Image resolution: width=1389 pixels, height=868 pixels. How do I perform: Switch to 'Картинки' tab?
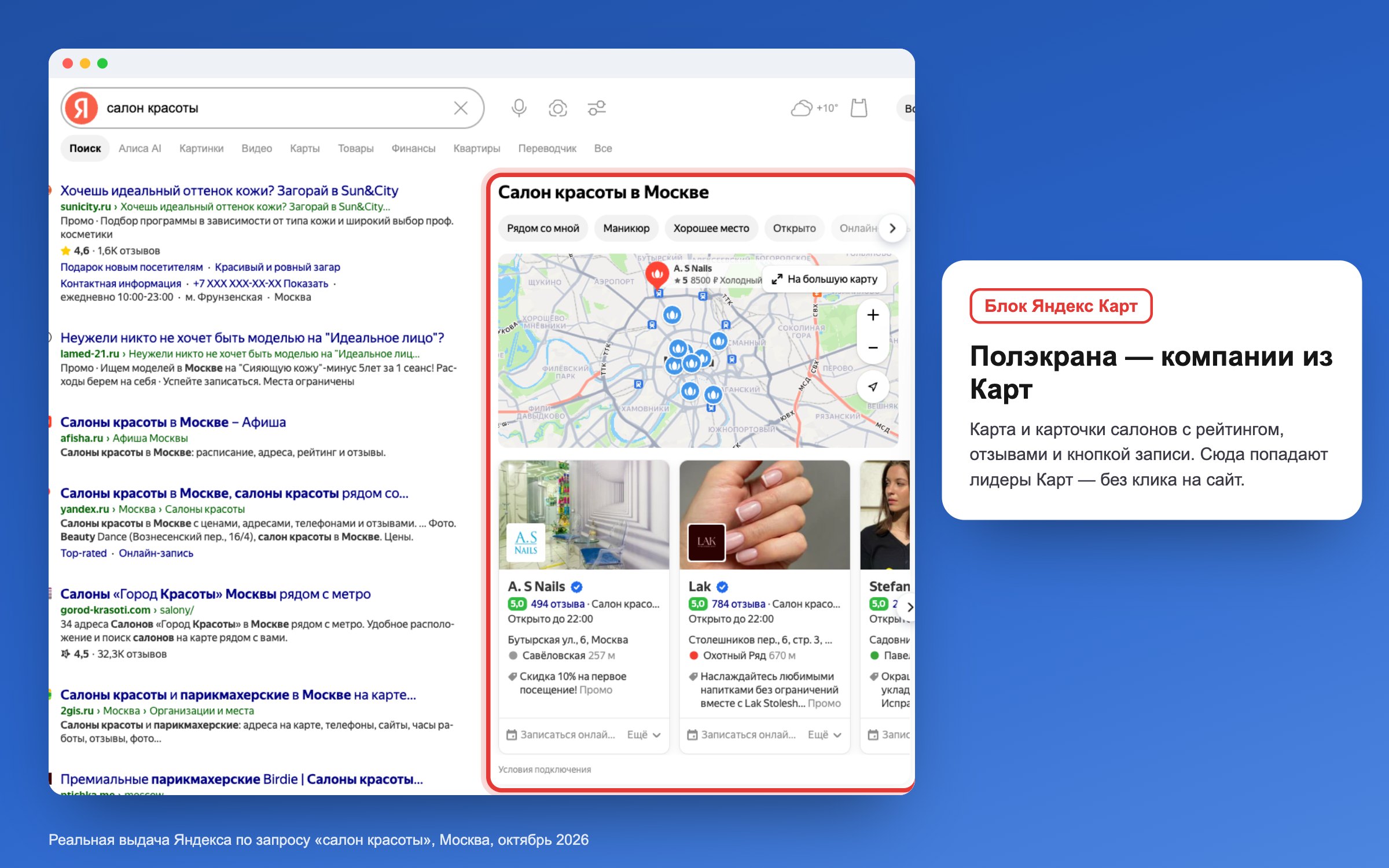pos(201,149)
